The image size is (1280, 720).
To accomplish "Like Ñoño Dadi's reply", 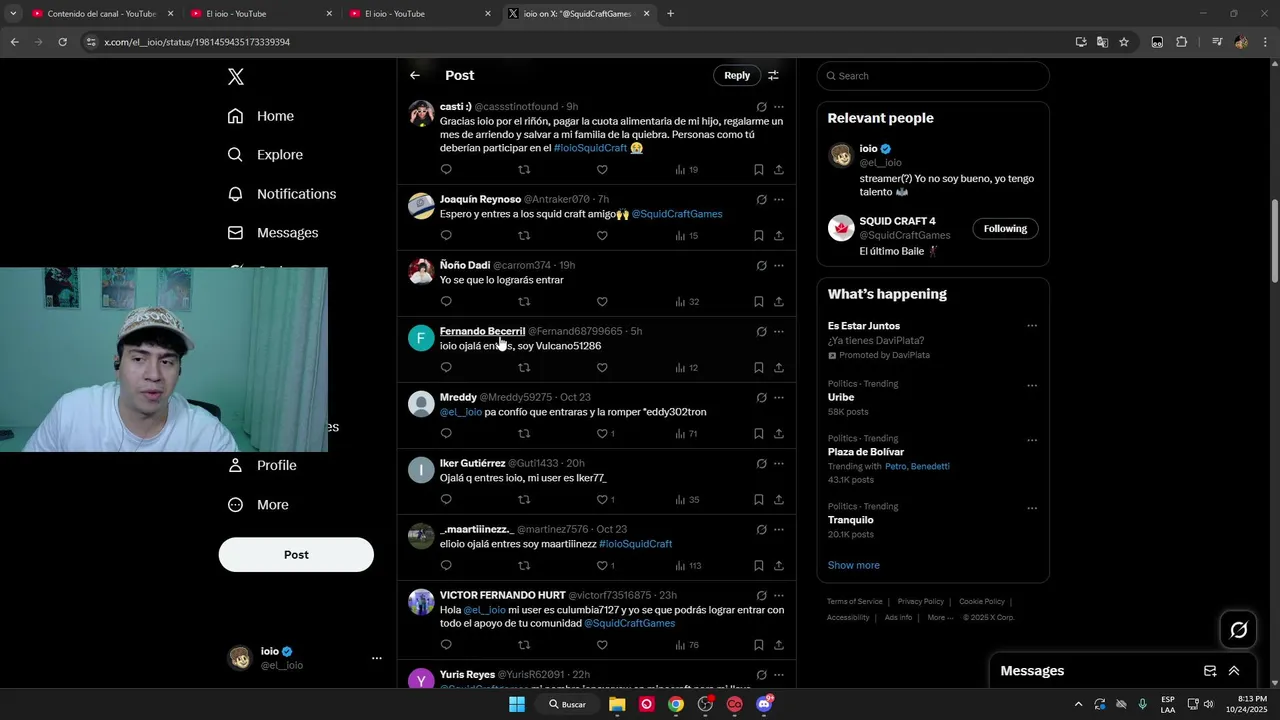I will tap(602, 302).
